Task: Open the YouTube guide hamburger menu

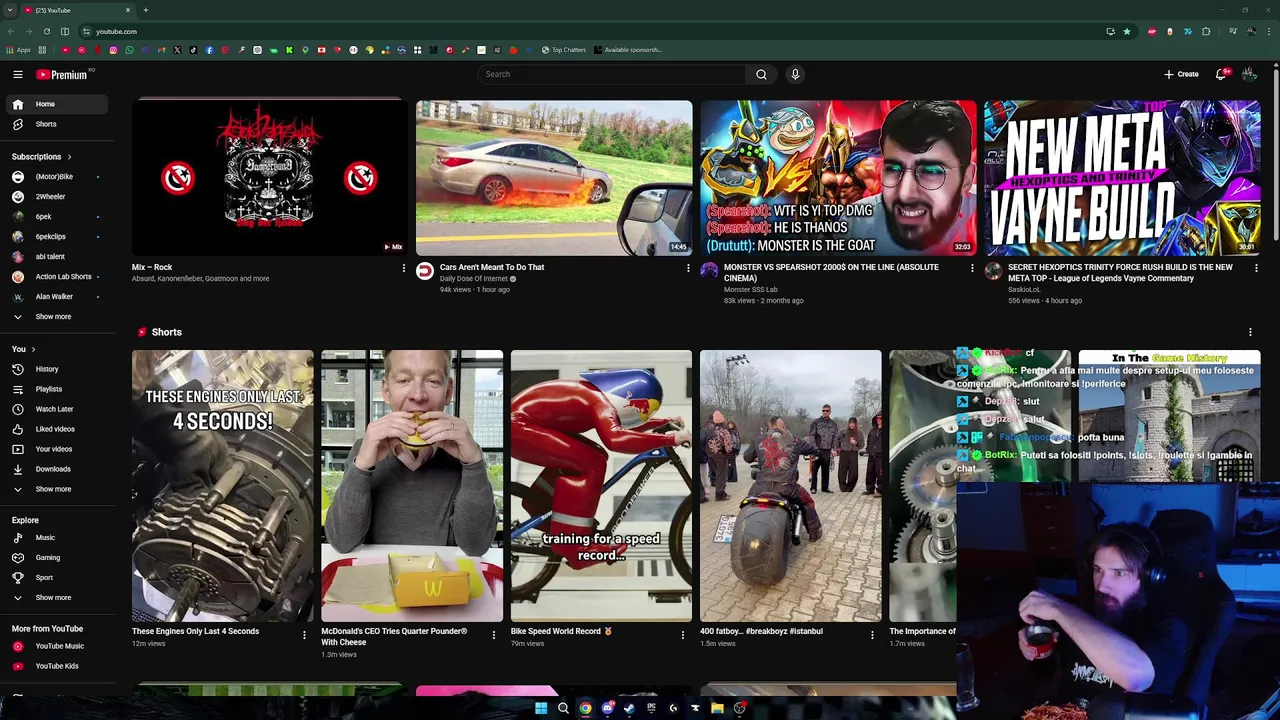Action: (x=18, y=74)
